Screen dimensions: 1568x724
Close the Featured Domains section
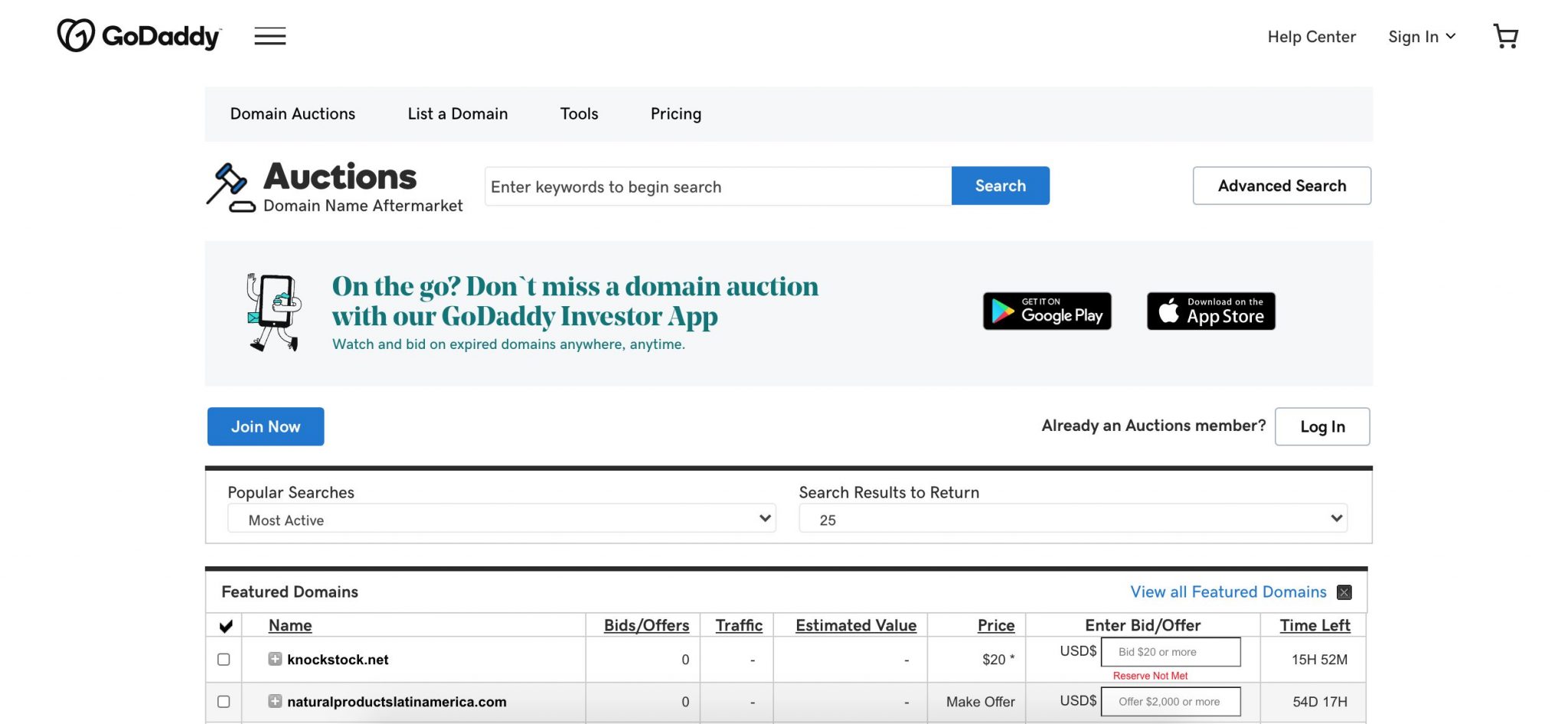[1344, 592]
